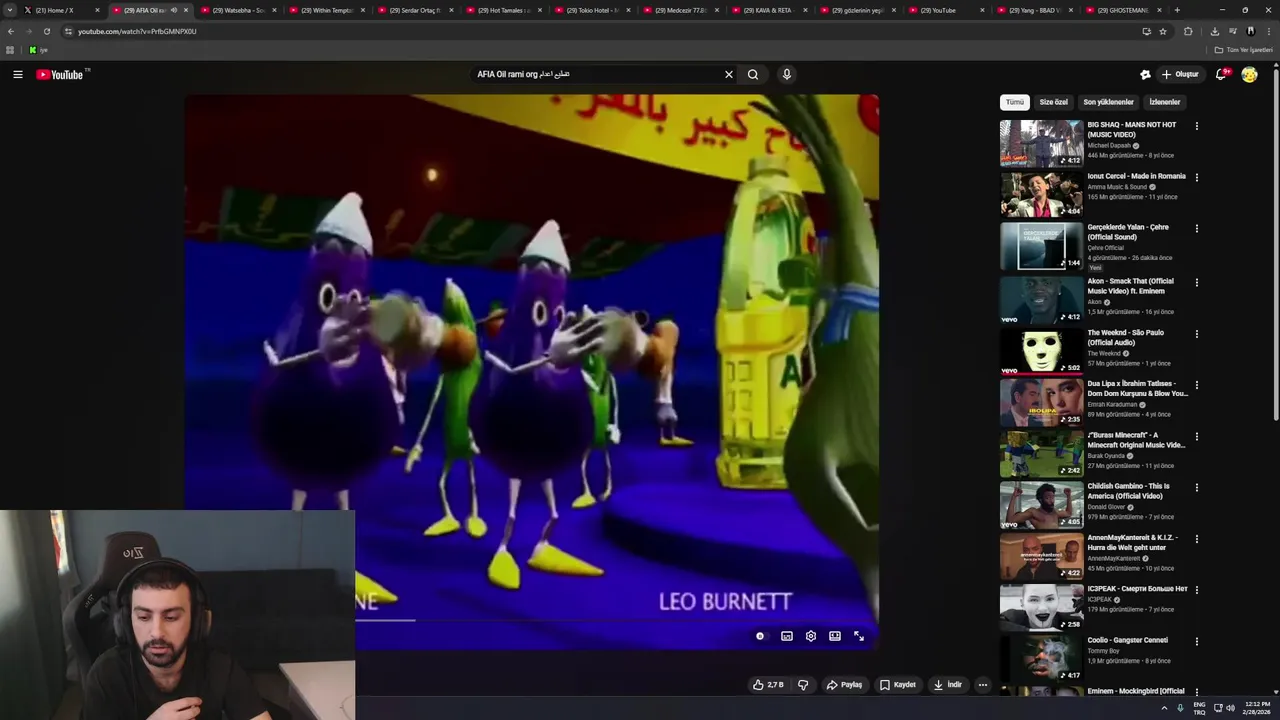
Task: Switch to the Tokio Hotel browser tab
Action: click(598, 10)
